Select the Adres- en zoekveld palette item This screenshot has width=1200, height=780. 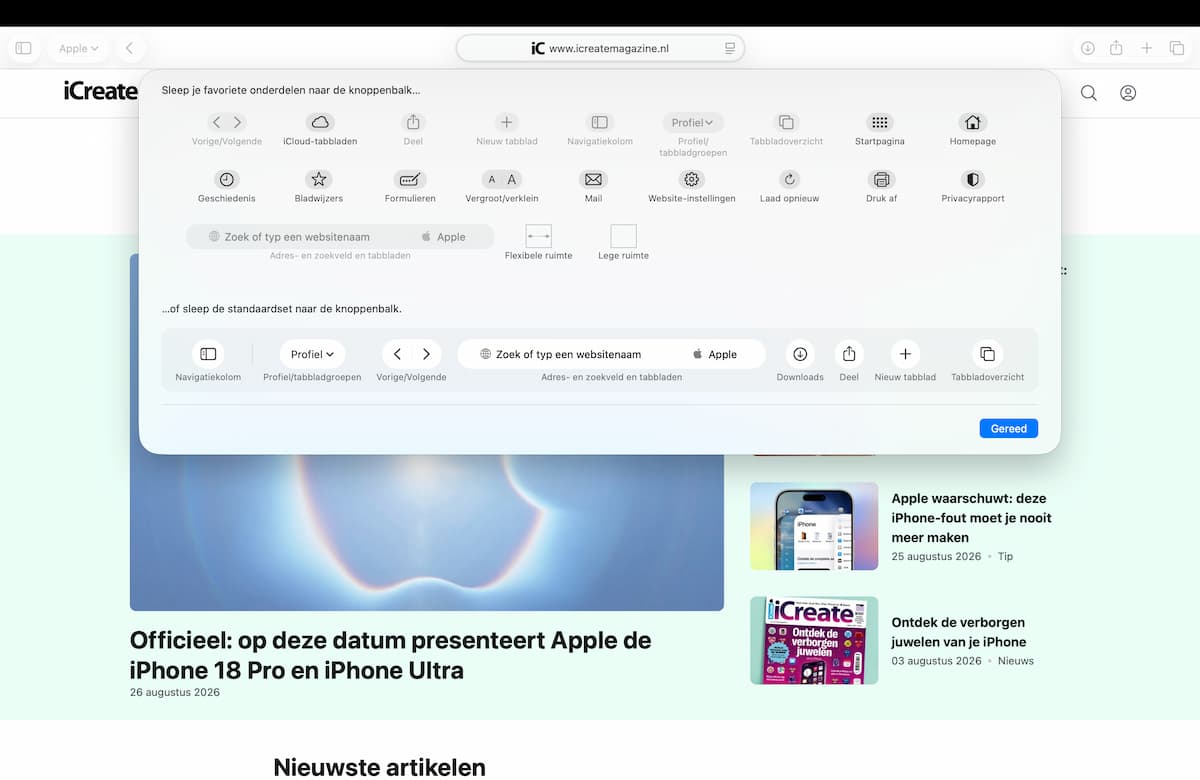pyautogui.click(x=340, y=237)
